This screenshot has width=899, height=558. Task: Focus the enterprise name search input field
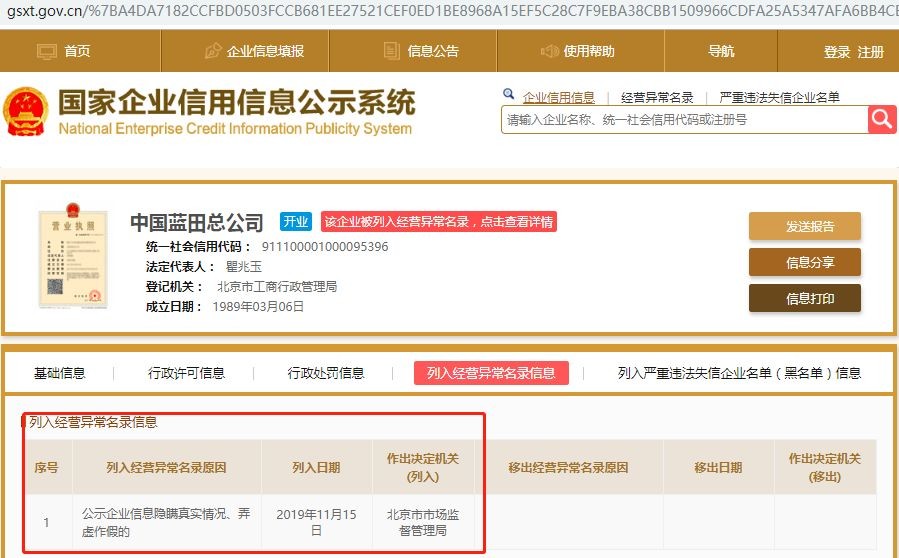pos(683,120)
